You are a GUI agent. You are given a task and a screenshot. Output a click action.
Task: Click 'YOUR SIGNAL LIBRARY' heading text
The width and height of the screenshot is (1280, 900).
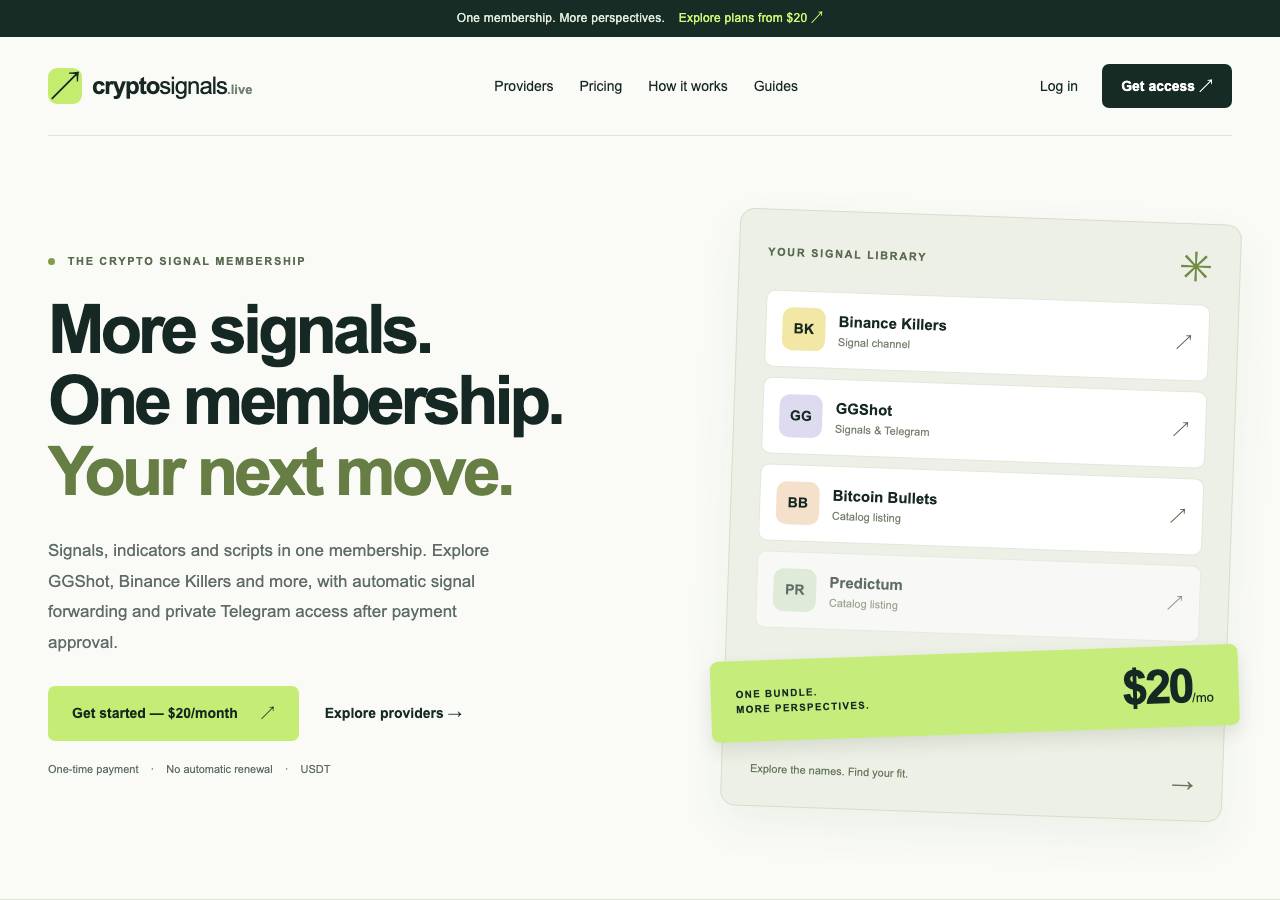[847, 254]
